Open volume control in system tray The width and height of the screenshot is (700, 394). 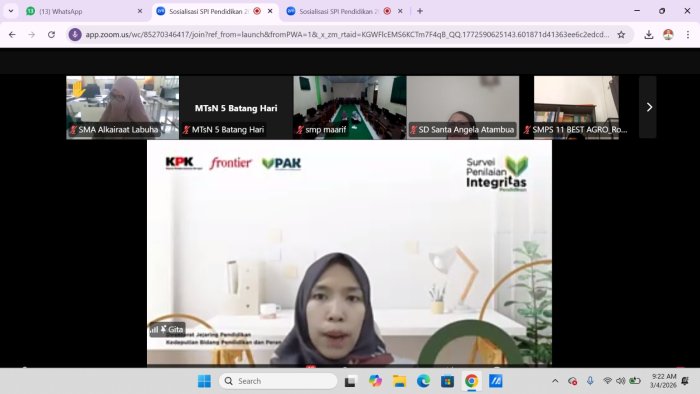(x=621, y=381)
